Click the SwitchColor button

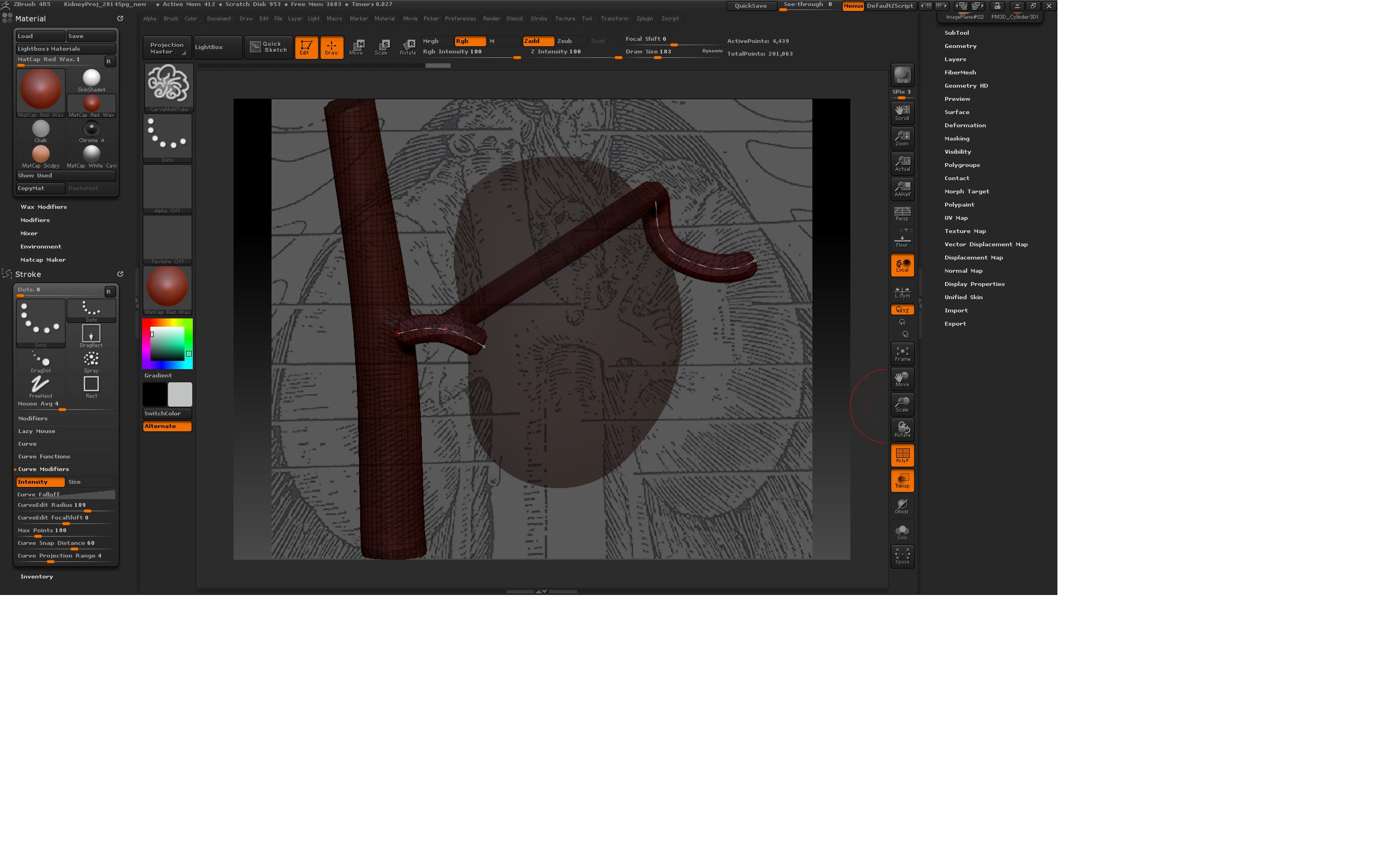[166, 413]
